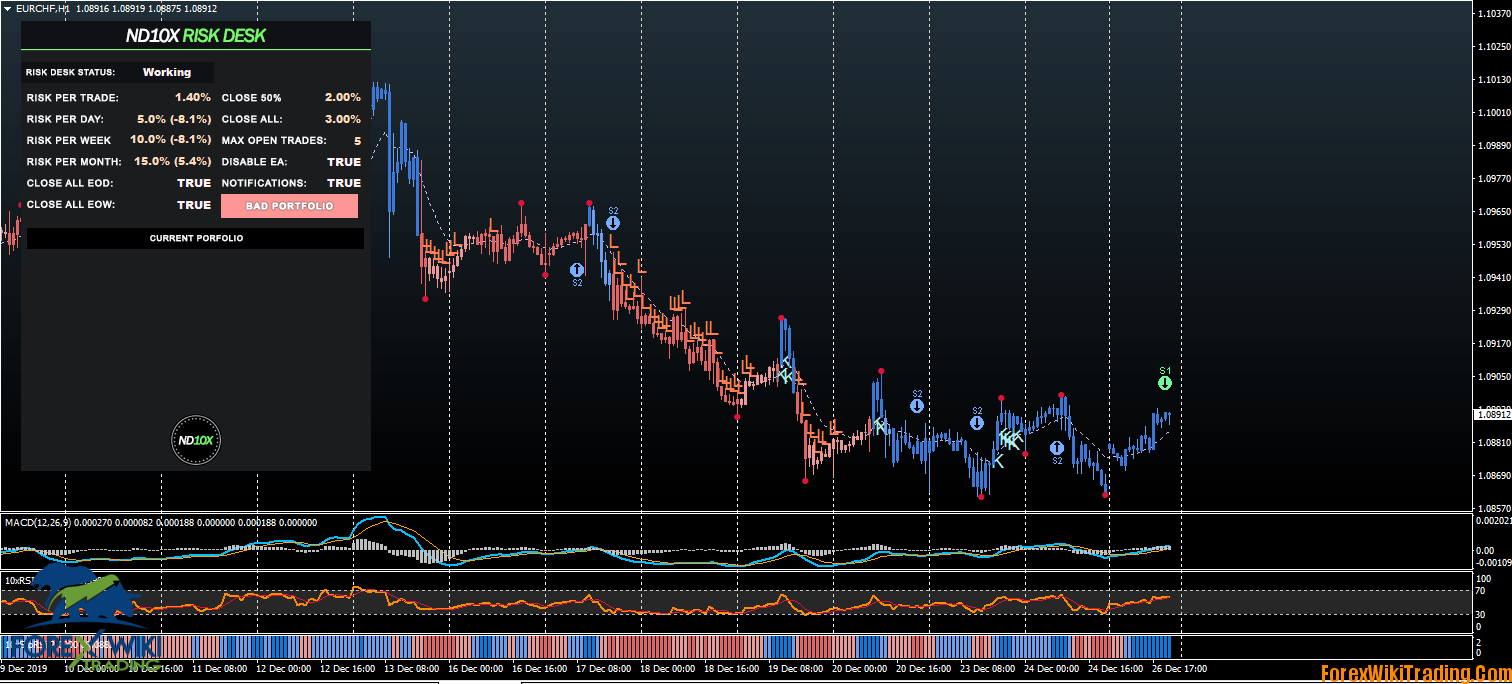Click the '20 Dec 00:00' time axis label
1512x684 pixels.
tap(859, 668)
